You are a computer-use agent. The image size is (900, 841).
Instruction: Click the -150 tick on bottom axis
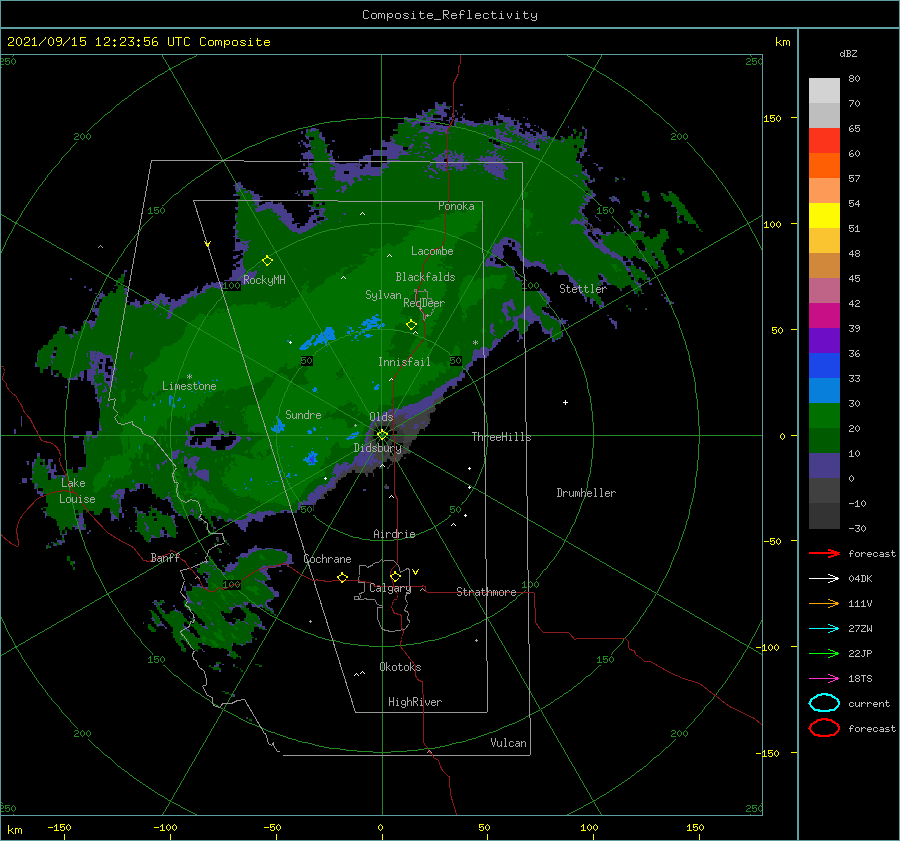click(x=59, y=827)
